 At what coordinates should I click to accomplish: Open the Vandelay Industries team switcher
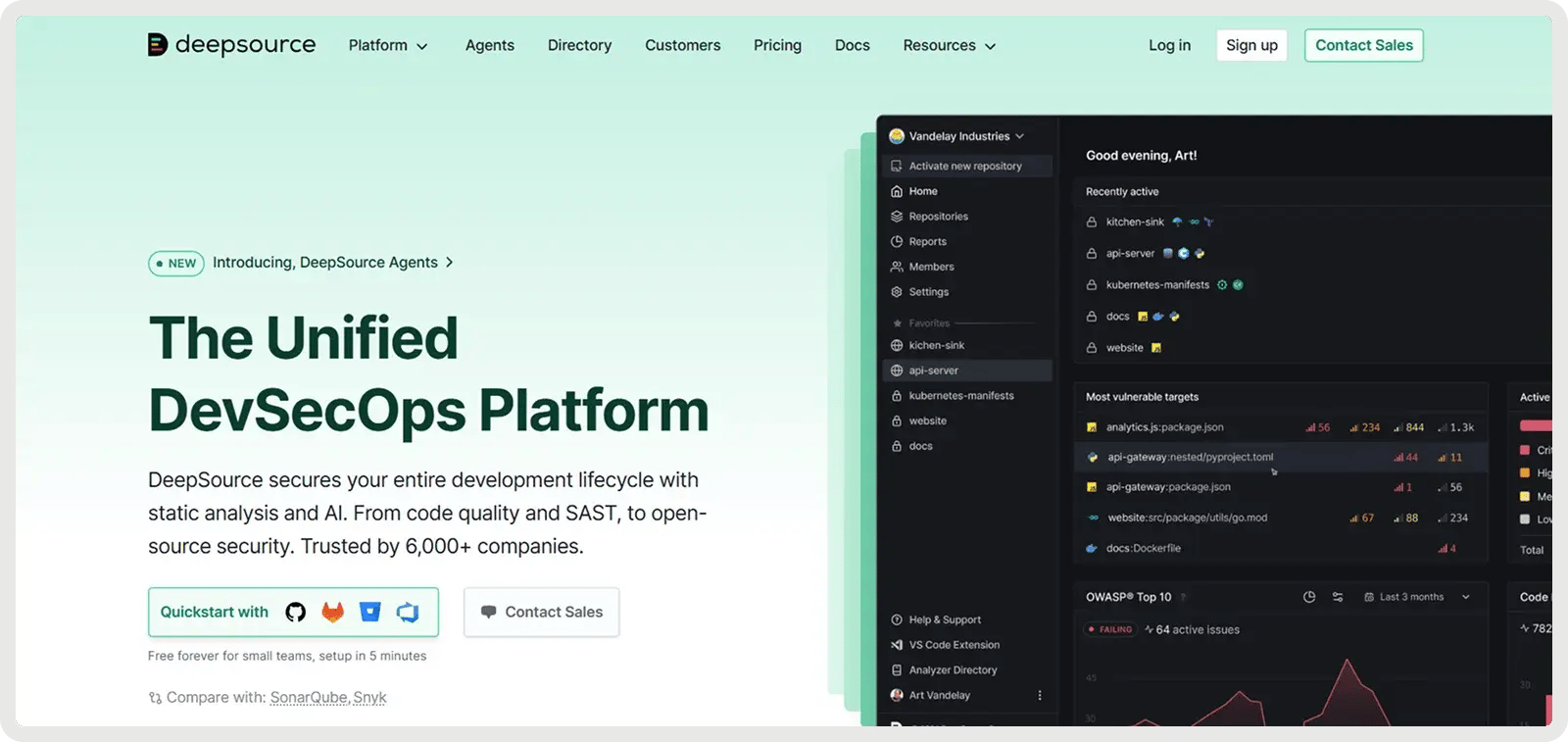click(x=956, y=136)
